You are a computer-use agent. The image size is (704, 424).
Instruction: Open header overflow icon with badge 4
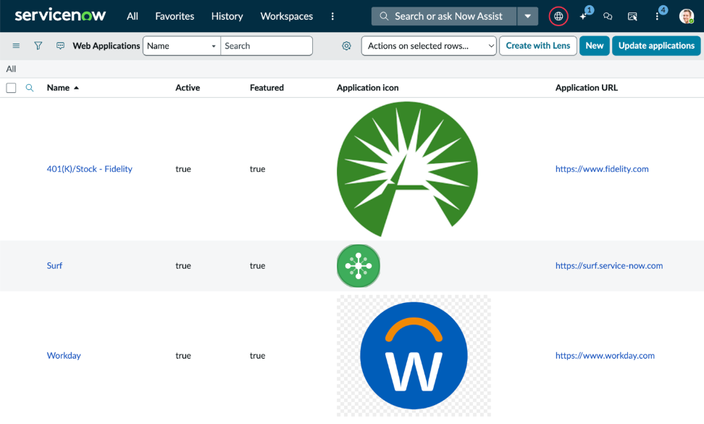point(658,16)
